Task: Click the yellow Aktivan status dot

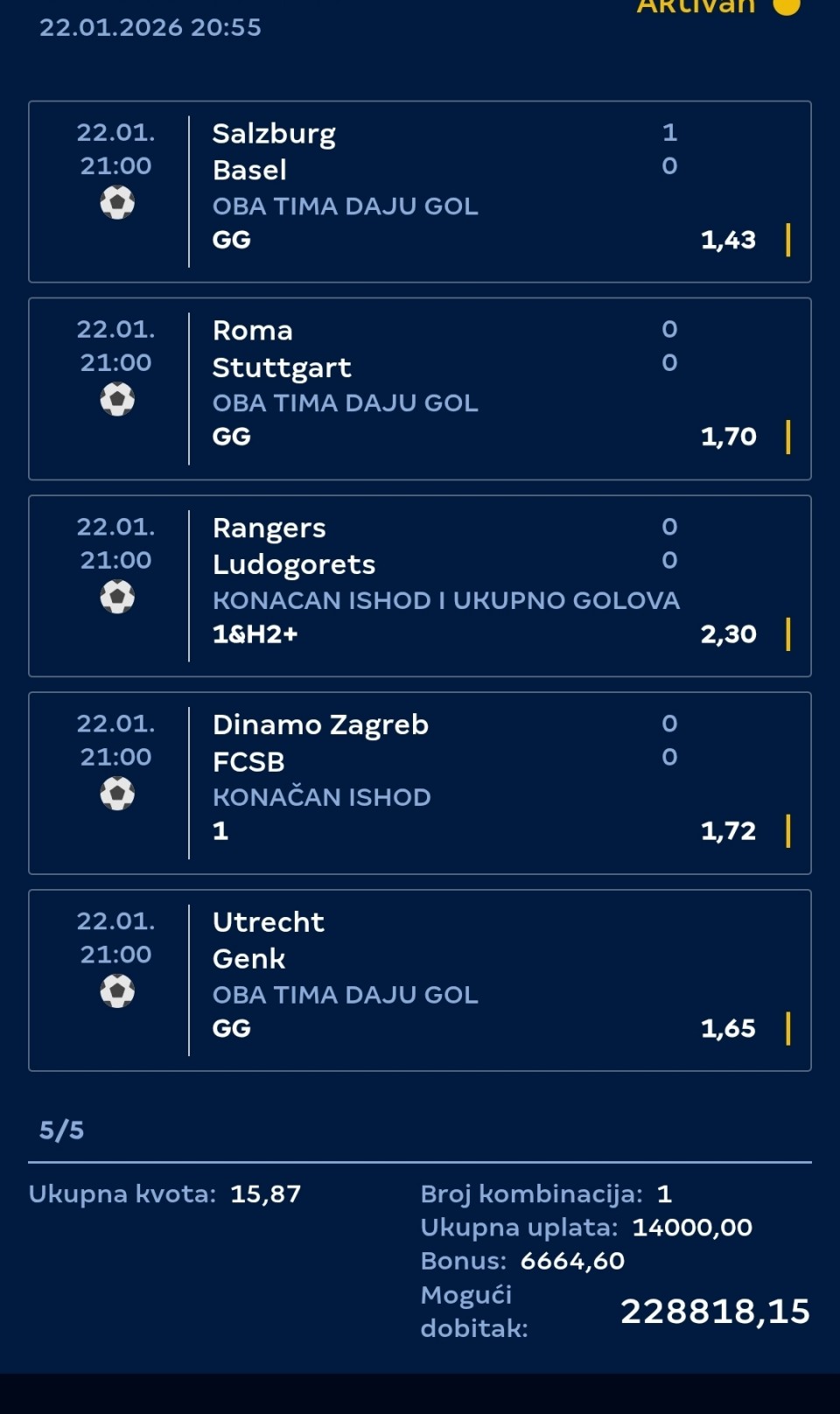Action: 787,6
